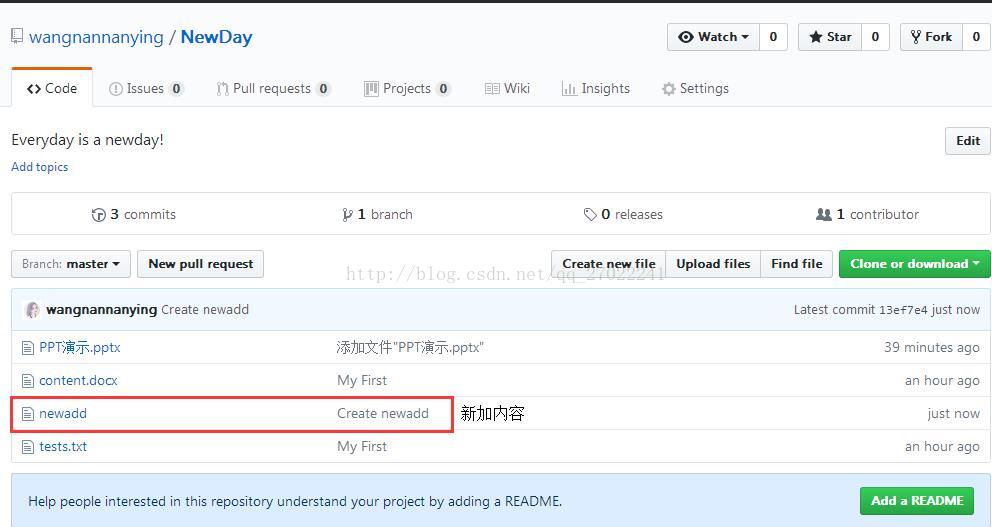This screenshot has height=527, width=992.
Task: Click the fork icon on Fork button
Action: 915,37
